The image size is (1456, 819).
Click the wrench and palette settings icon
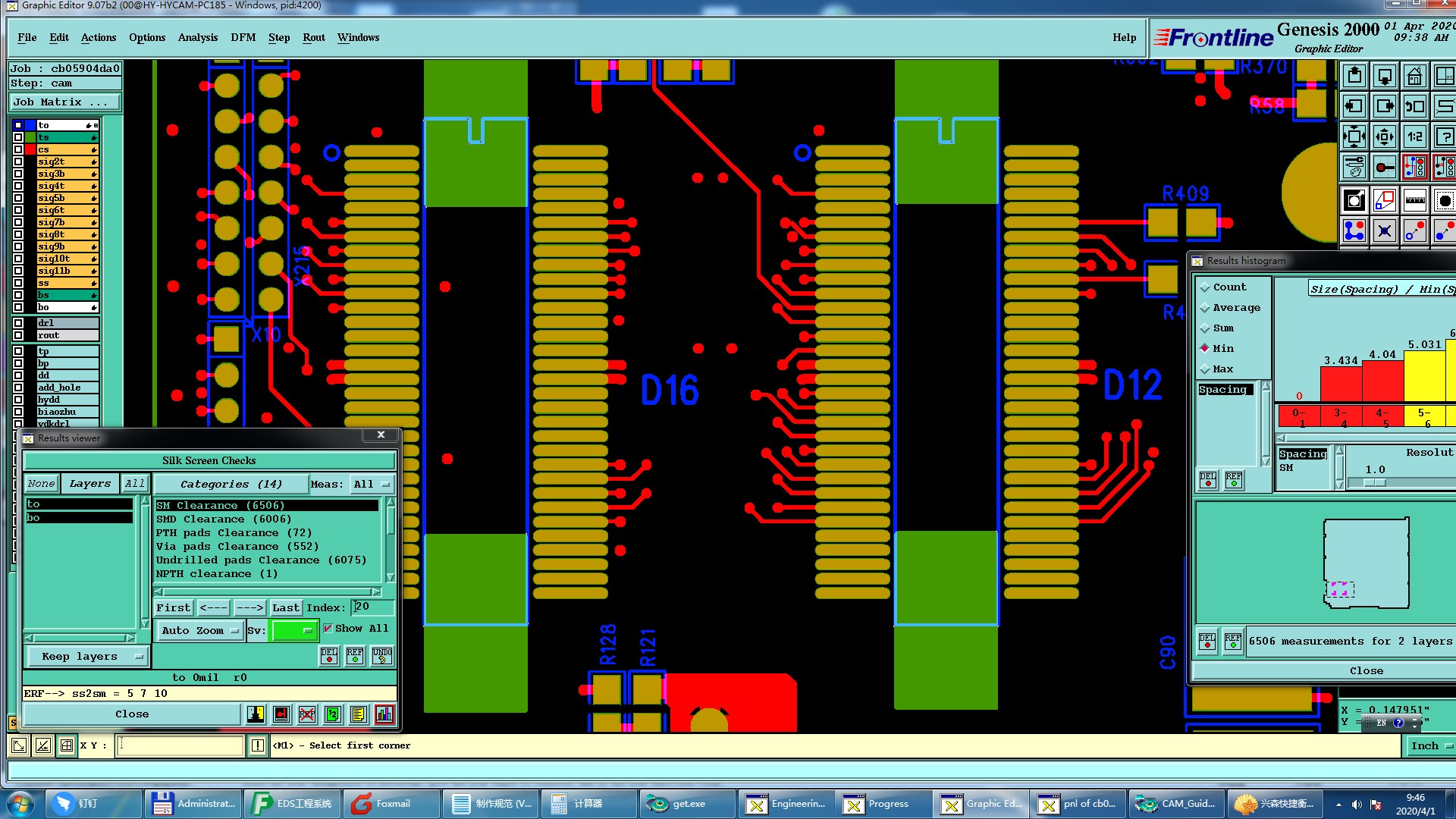coord(1354,167)
